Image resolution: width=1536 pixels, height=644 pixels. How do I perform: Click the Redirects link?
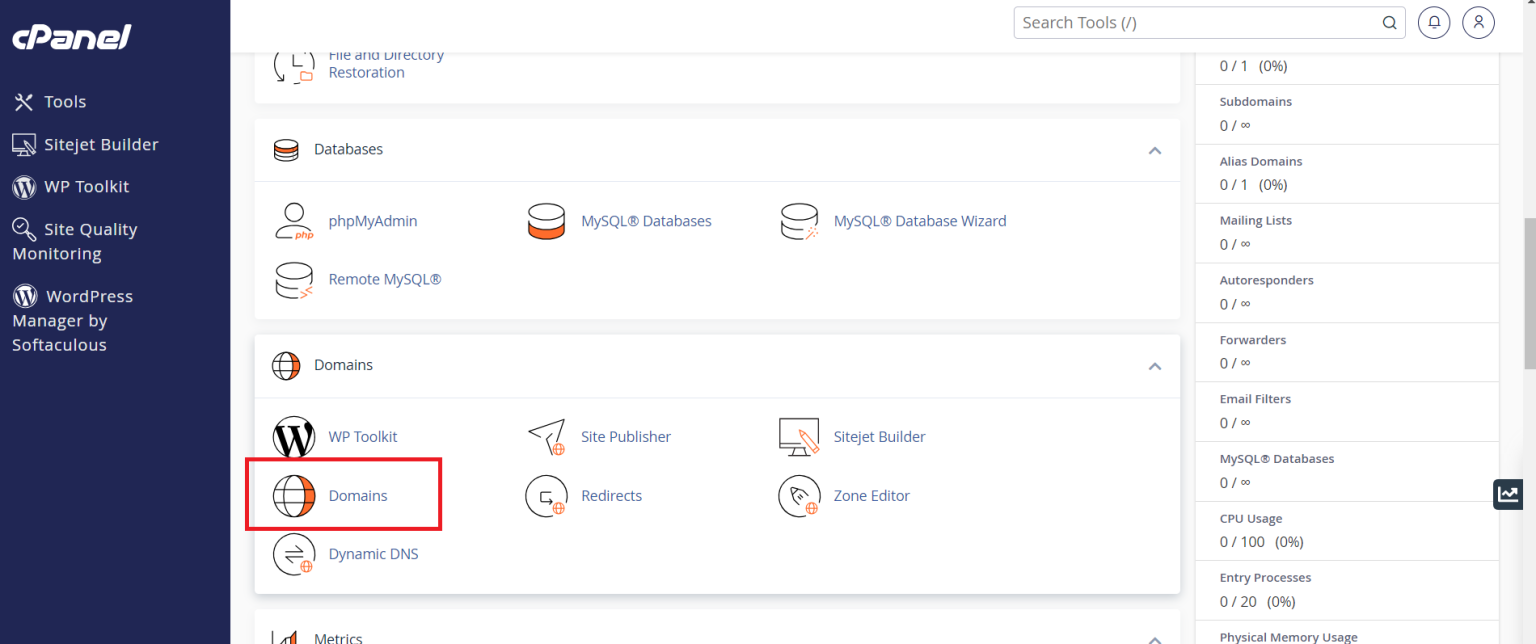click(611, 495)
